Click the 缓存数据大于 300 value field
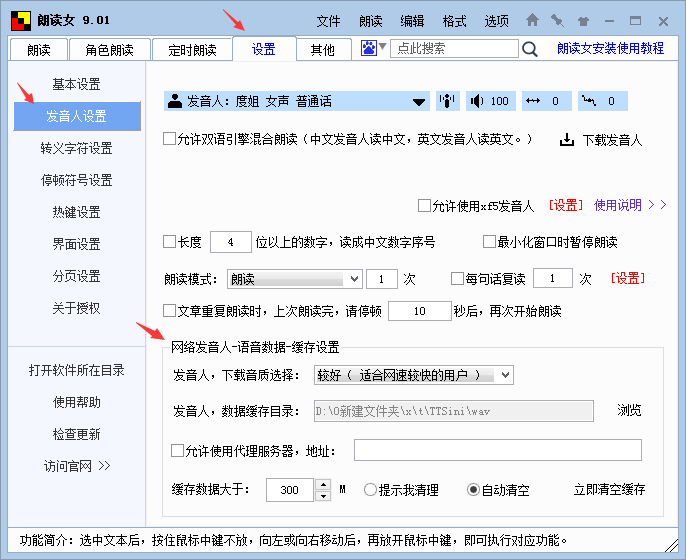Screen dimensions: 686x560 (290, 490)
